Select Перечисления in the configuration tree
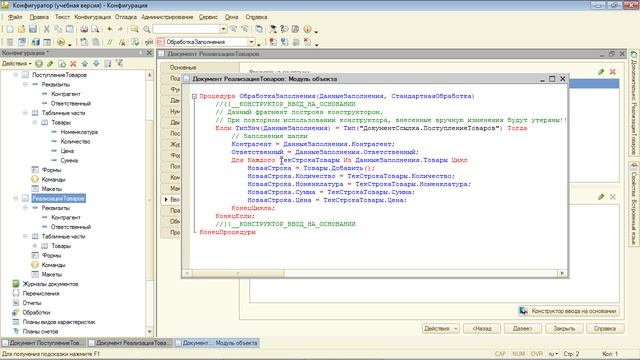Screen dimensions: 640x360 pos(41,293)
